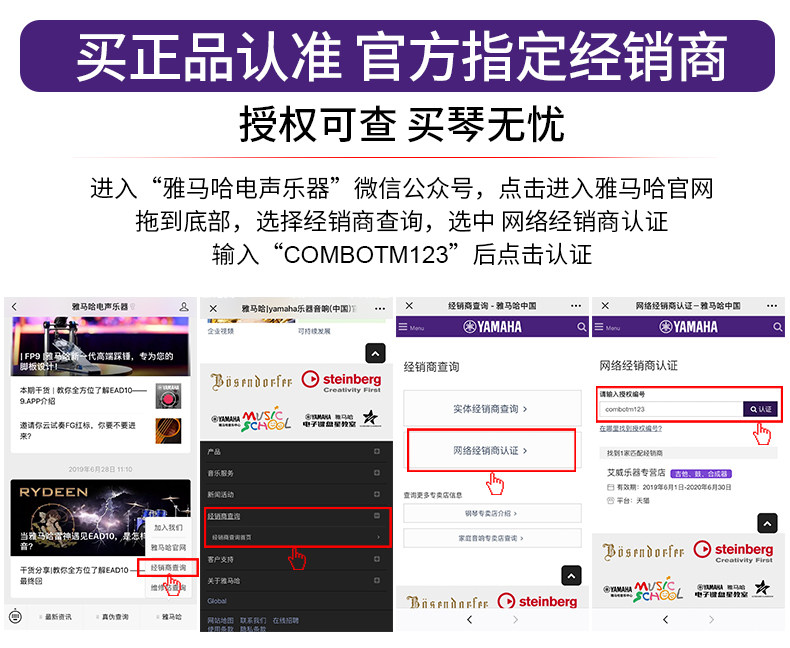The width and height of the screenshot is (790, 648).
Task: Focus the authorization code field containing combotm123
Action: tap(672, 409)
